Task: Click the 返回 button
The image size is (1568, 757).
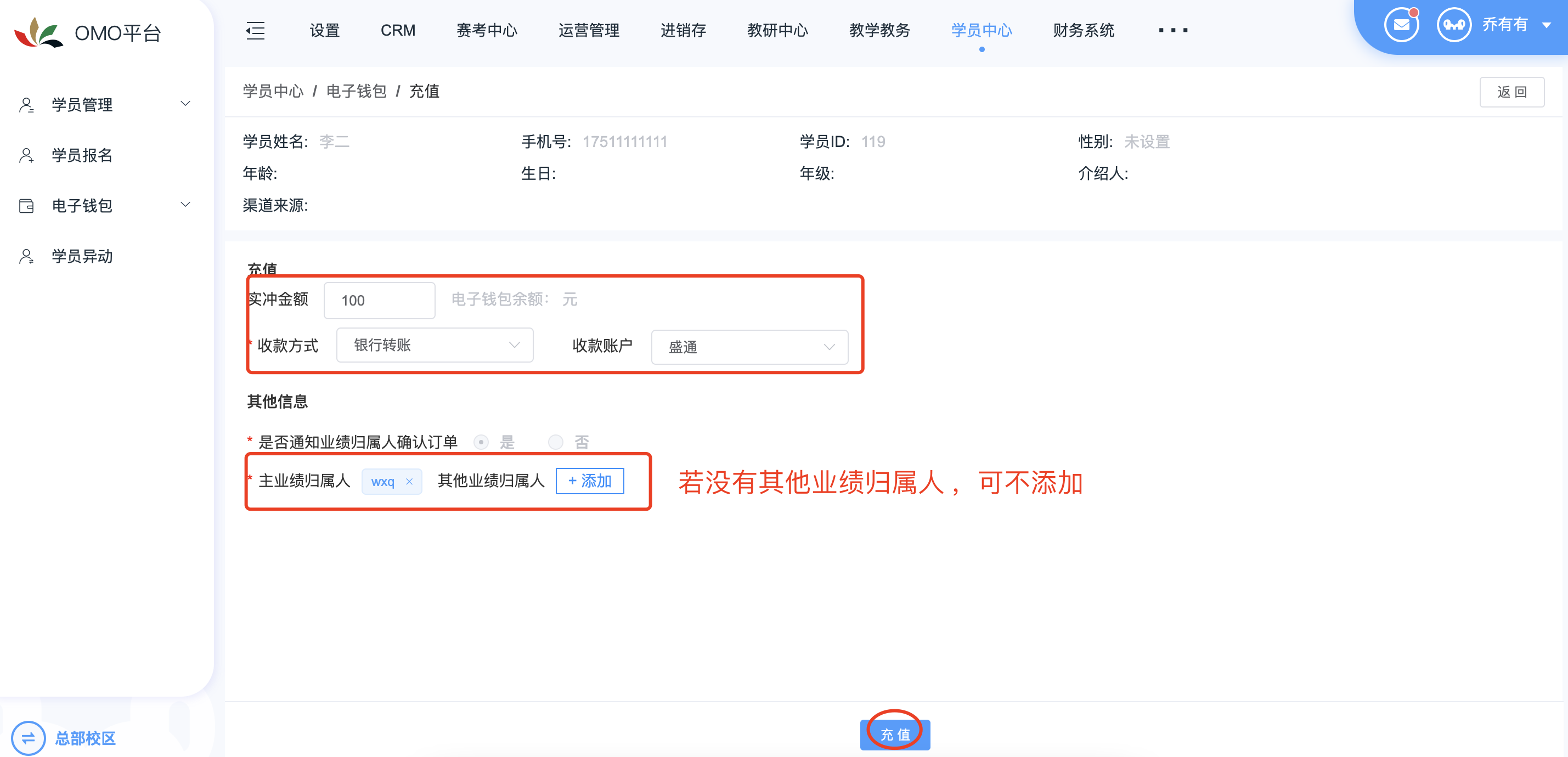Action: [1511, 92]
